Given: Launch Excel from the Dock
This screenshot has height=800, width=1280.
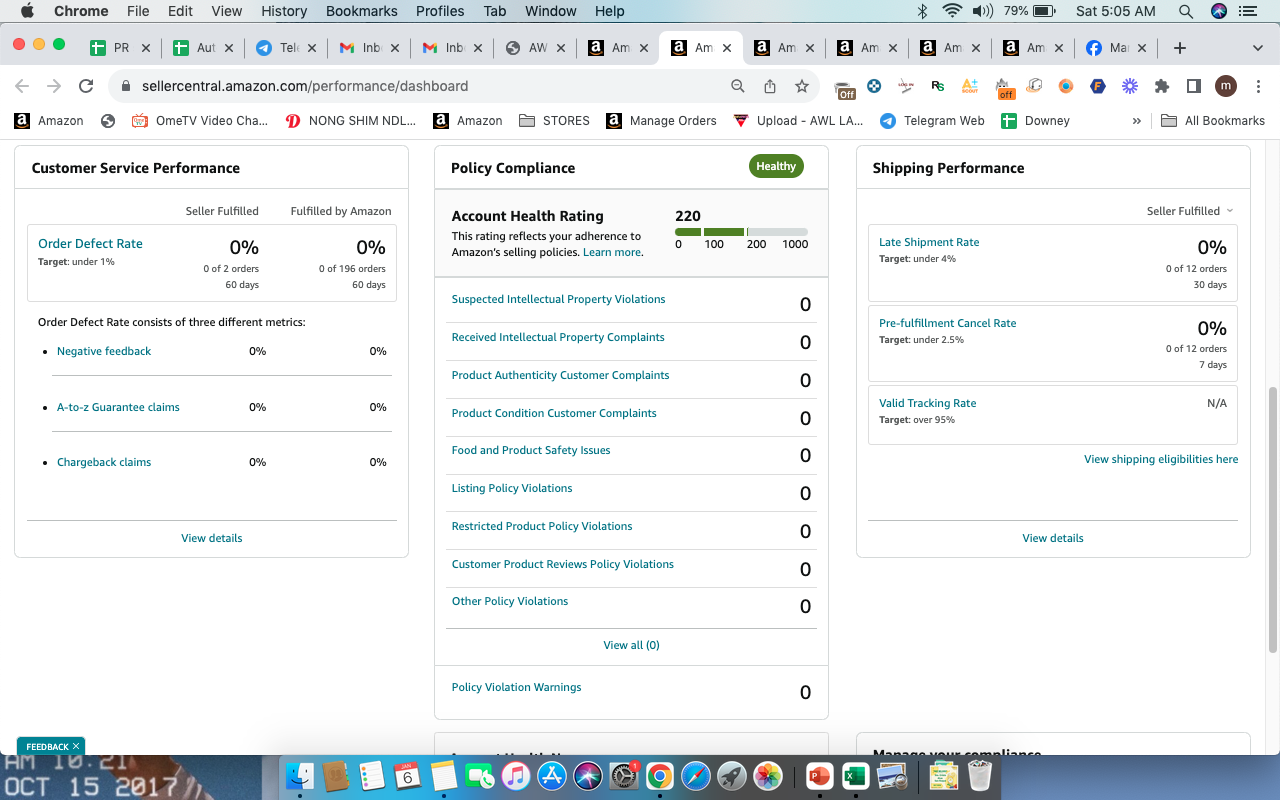Looking at the screenshot, I should tap(855, 776).
